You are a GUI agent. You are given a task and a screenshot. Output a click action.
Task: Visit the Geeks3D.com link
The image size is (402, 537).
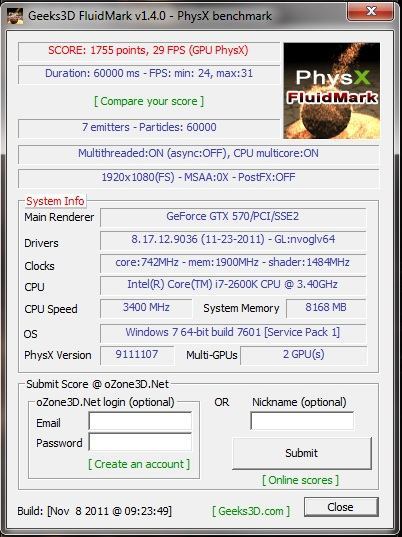click(251, 511)
